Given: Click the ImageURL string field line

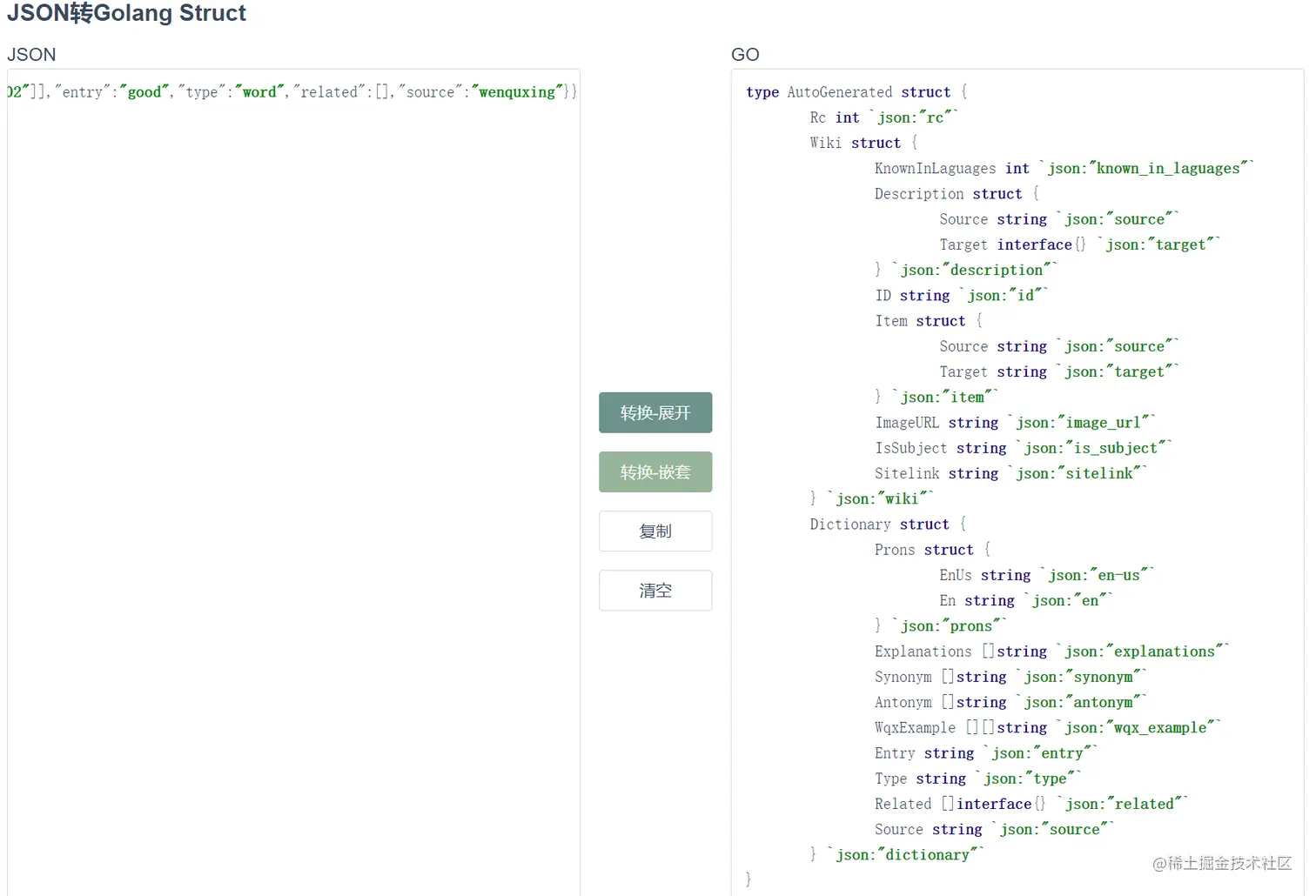Looking at the screenshot, I should (x=1015, y=422).
